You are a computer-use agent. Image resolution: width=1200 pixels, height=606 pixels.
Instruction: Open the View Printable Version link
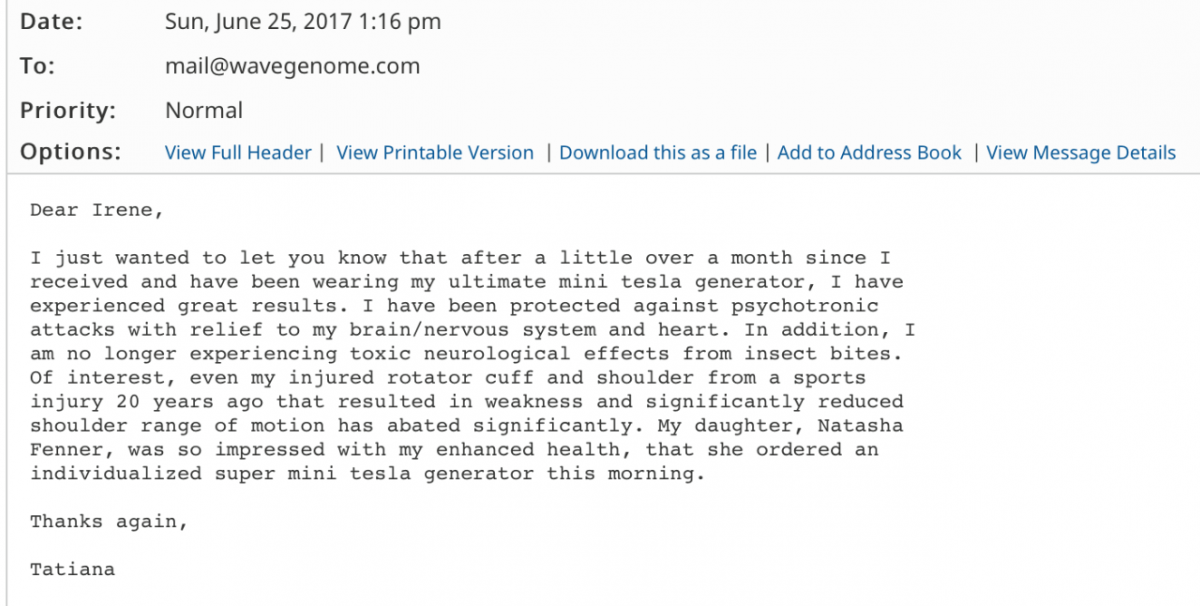tap(435, 153)
